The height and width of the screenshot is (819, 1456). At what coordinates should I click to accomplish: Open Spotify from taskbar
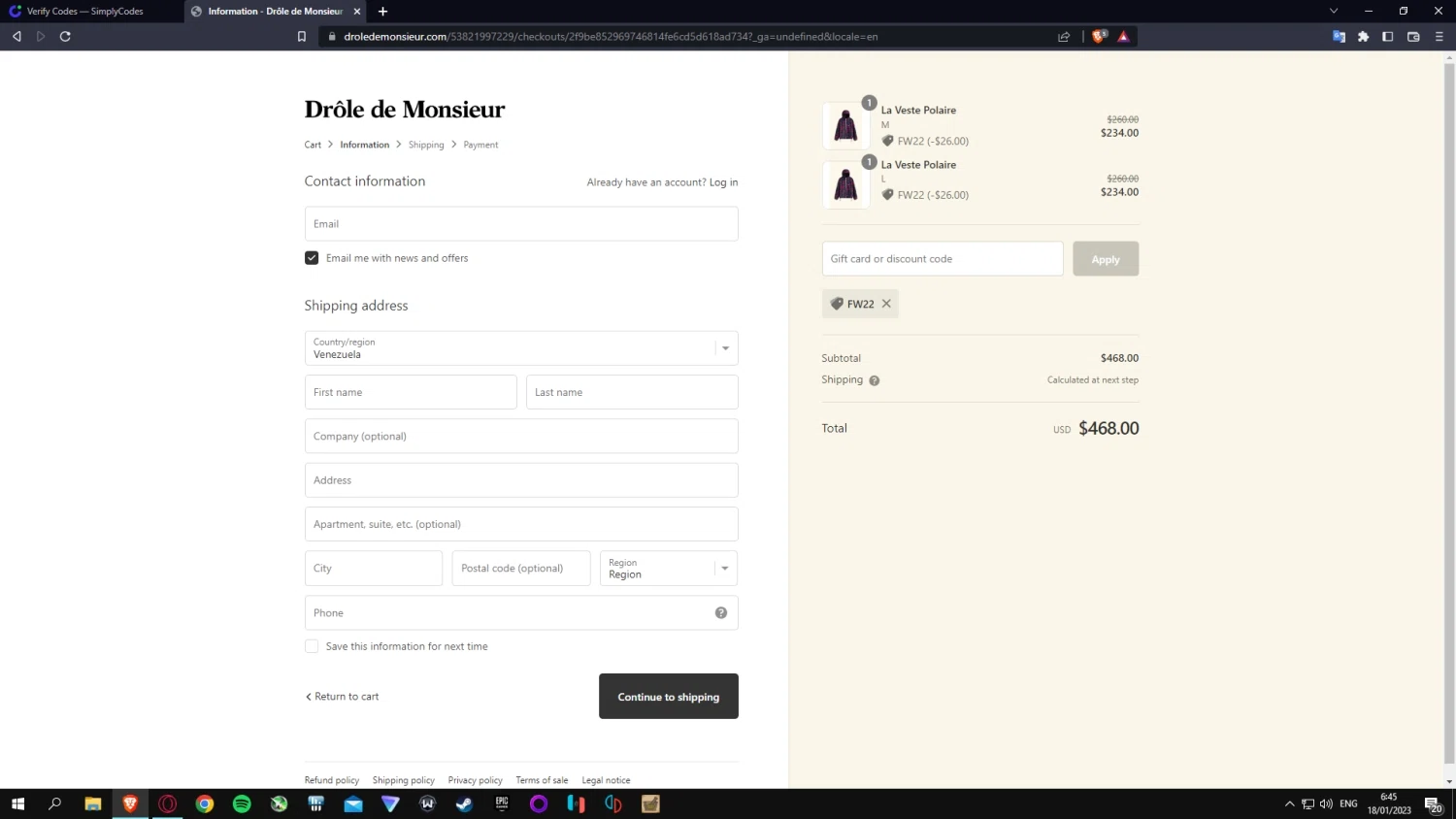coord(242,803)
